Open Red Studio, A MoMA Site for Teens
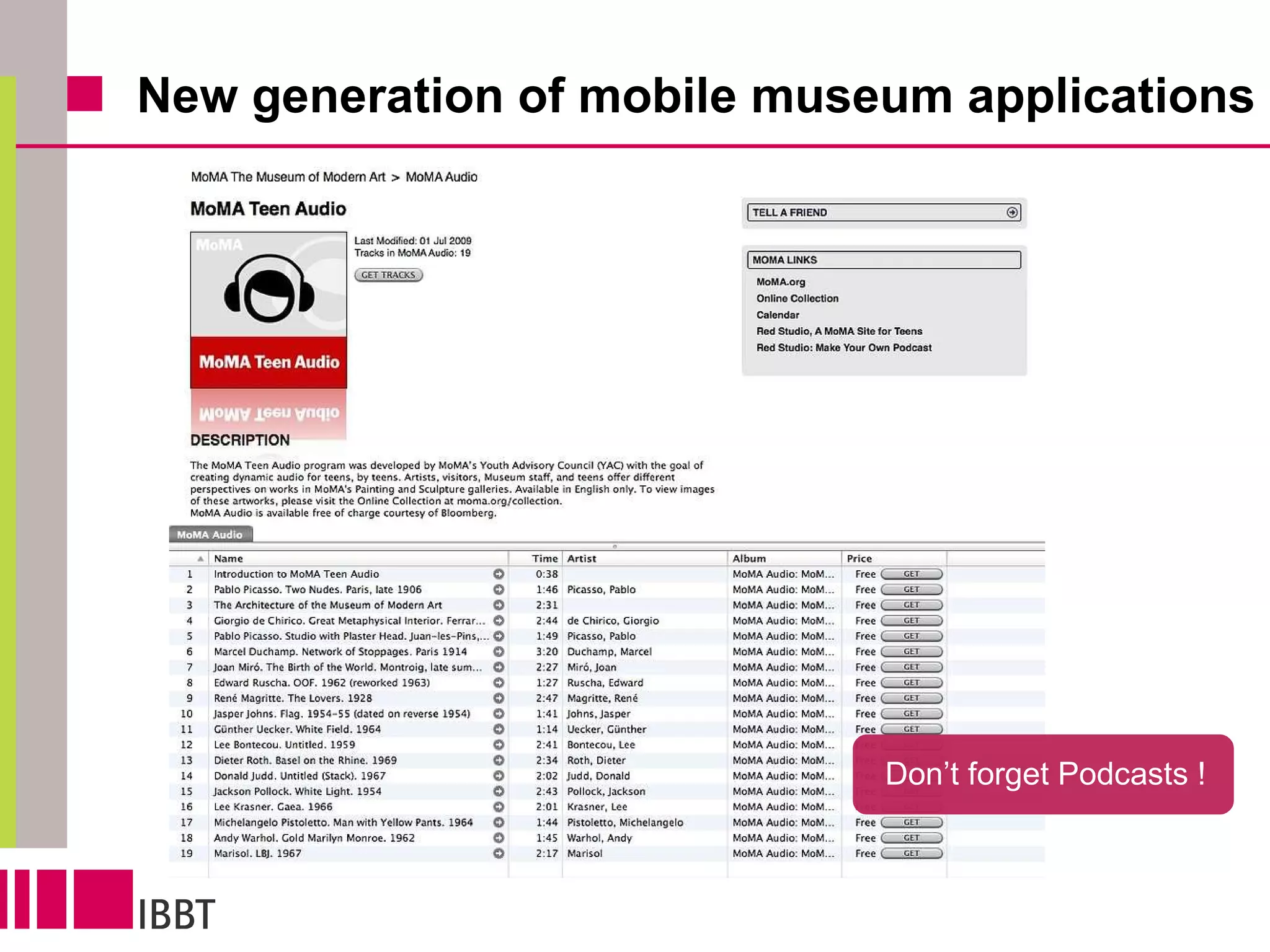This screenshot has width=1270, height=952. [839, 332]
